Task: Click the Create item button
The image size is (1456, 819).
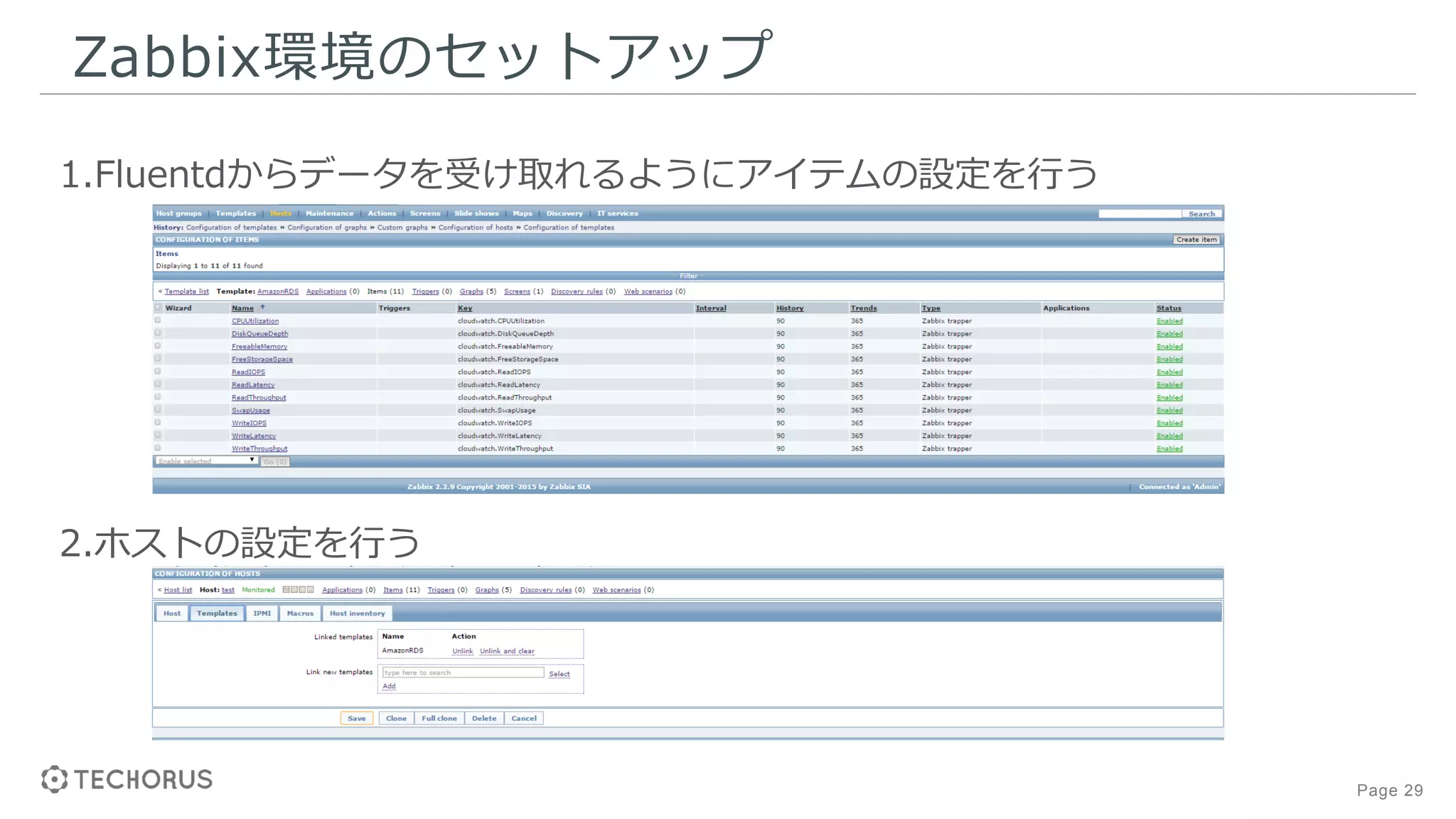Action: 1197,240
